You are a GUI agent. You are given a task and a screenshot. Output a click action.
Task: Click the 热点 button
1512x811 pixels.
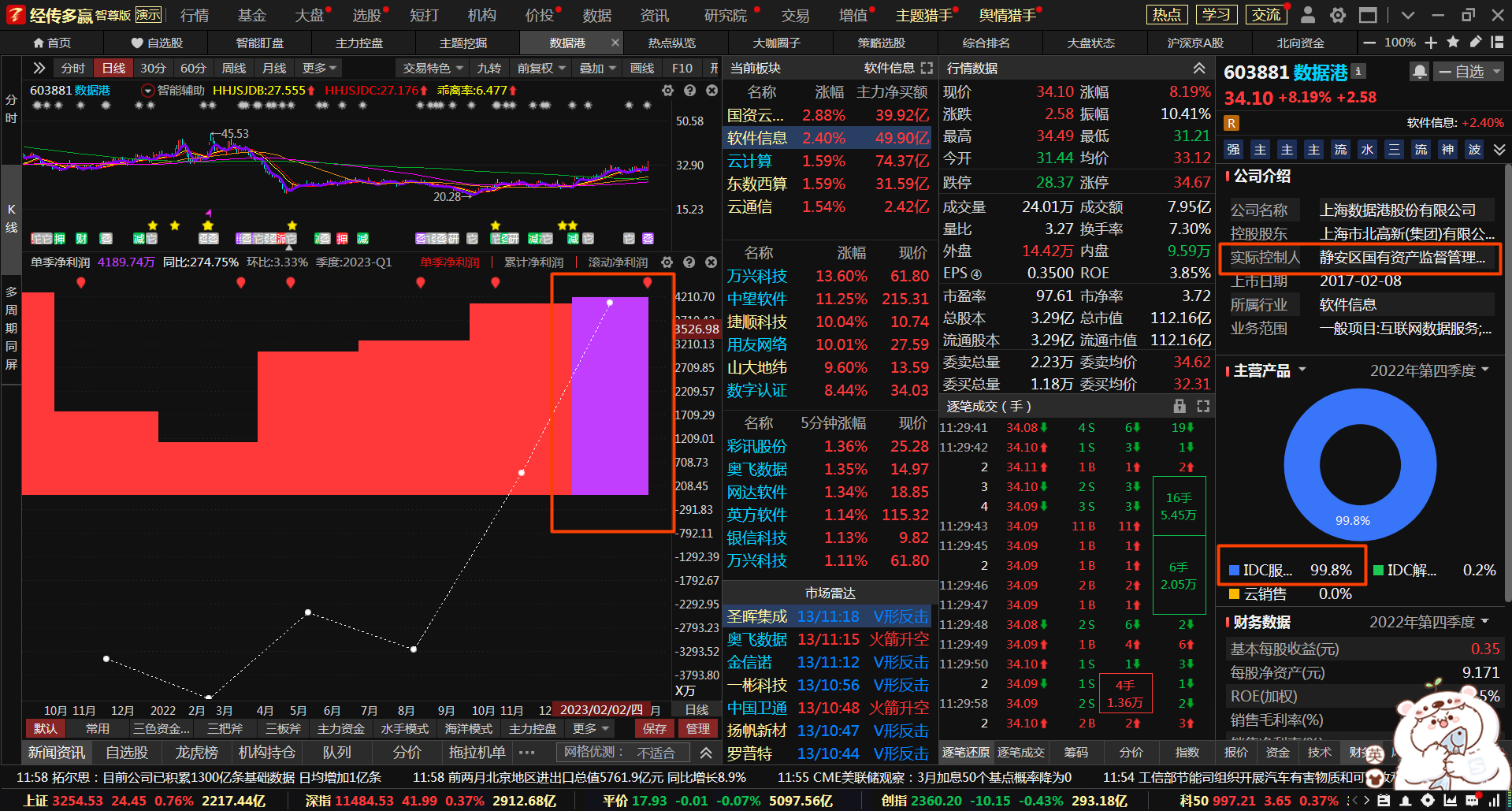click(1166, 14)
